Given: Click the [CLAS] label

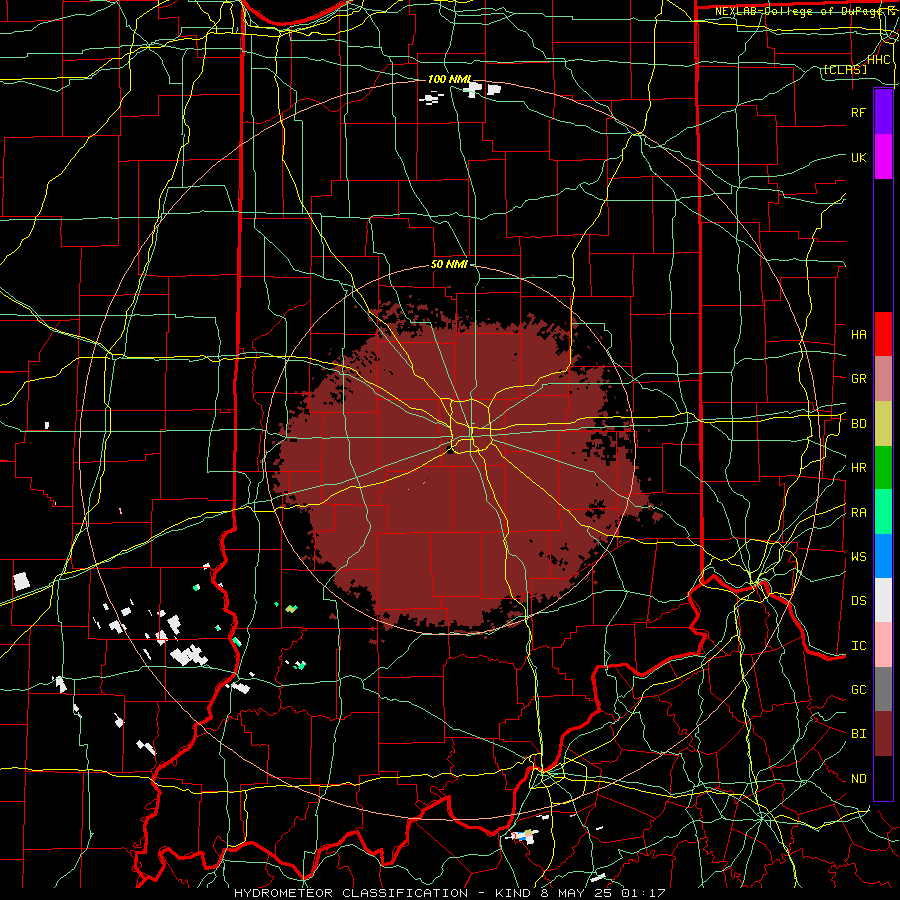Looking at the screenshot, I should (845, 70).
